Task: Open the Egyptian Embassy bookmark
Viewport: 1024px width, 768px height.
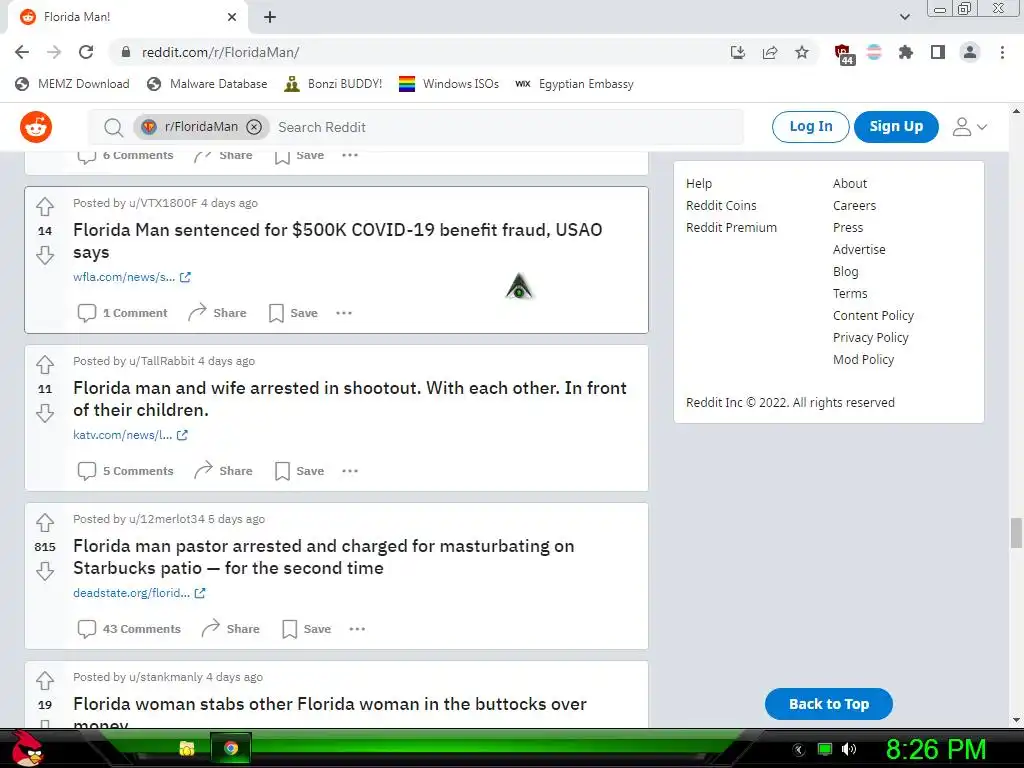Action: click(574, 84)
